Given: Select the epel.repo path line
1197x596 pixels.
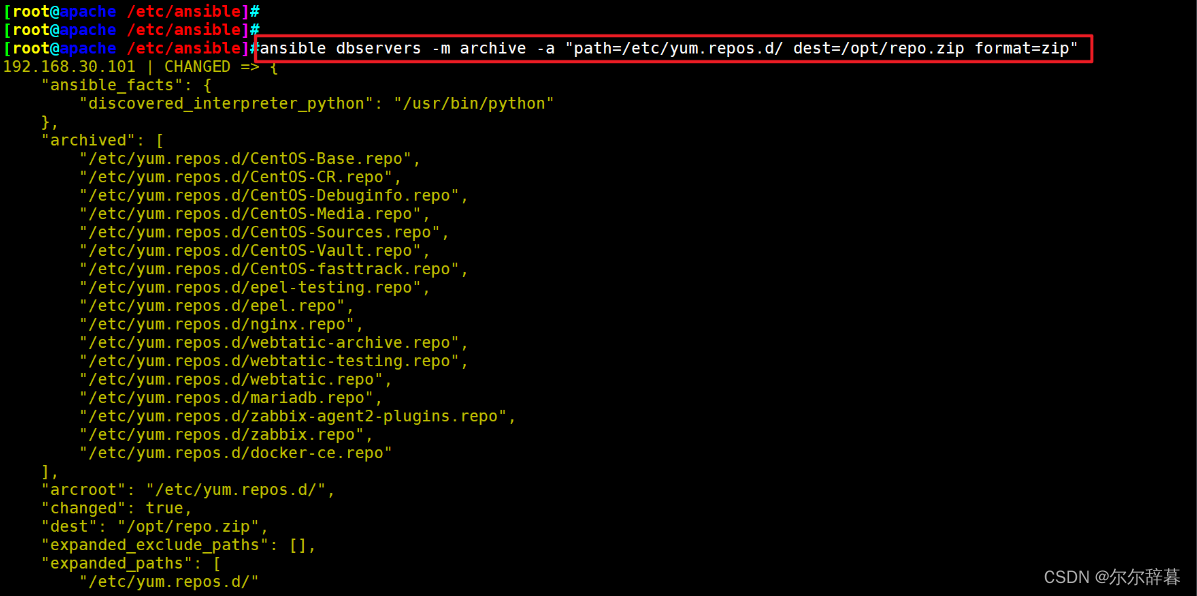Looking at the screenshot, I should pyautogui.click(x=217, y=306).
